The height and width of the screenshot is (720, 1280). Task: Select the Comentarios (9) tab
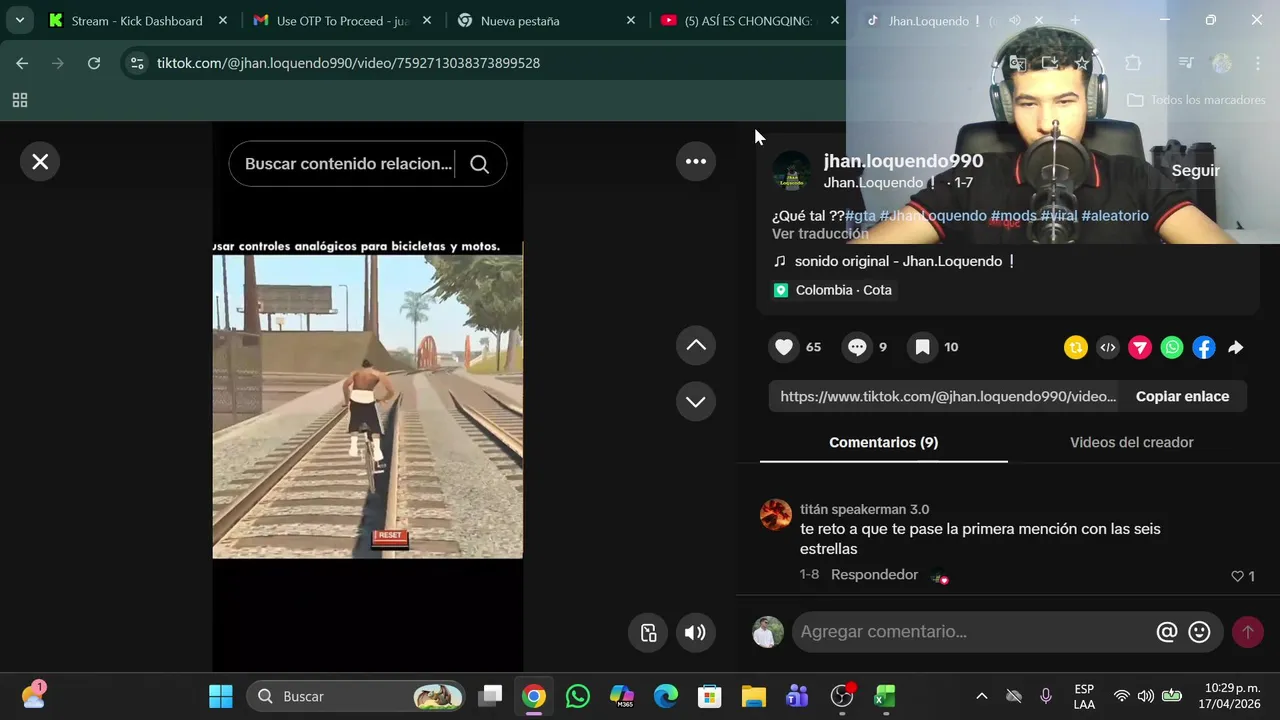[x=883, y=442]
